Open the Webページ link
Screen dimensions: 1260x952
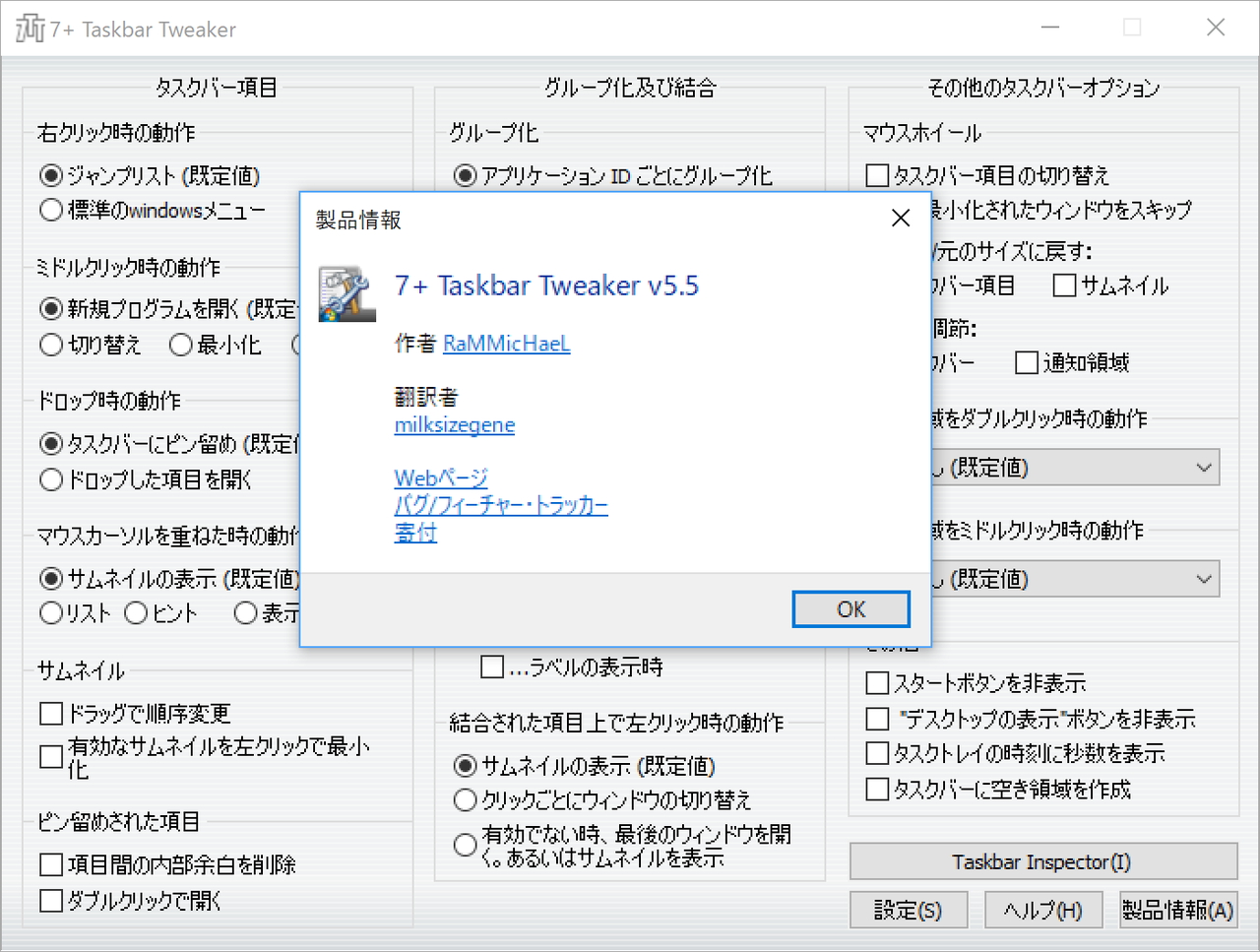click(440, 476)
